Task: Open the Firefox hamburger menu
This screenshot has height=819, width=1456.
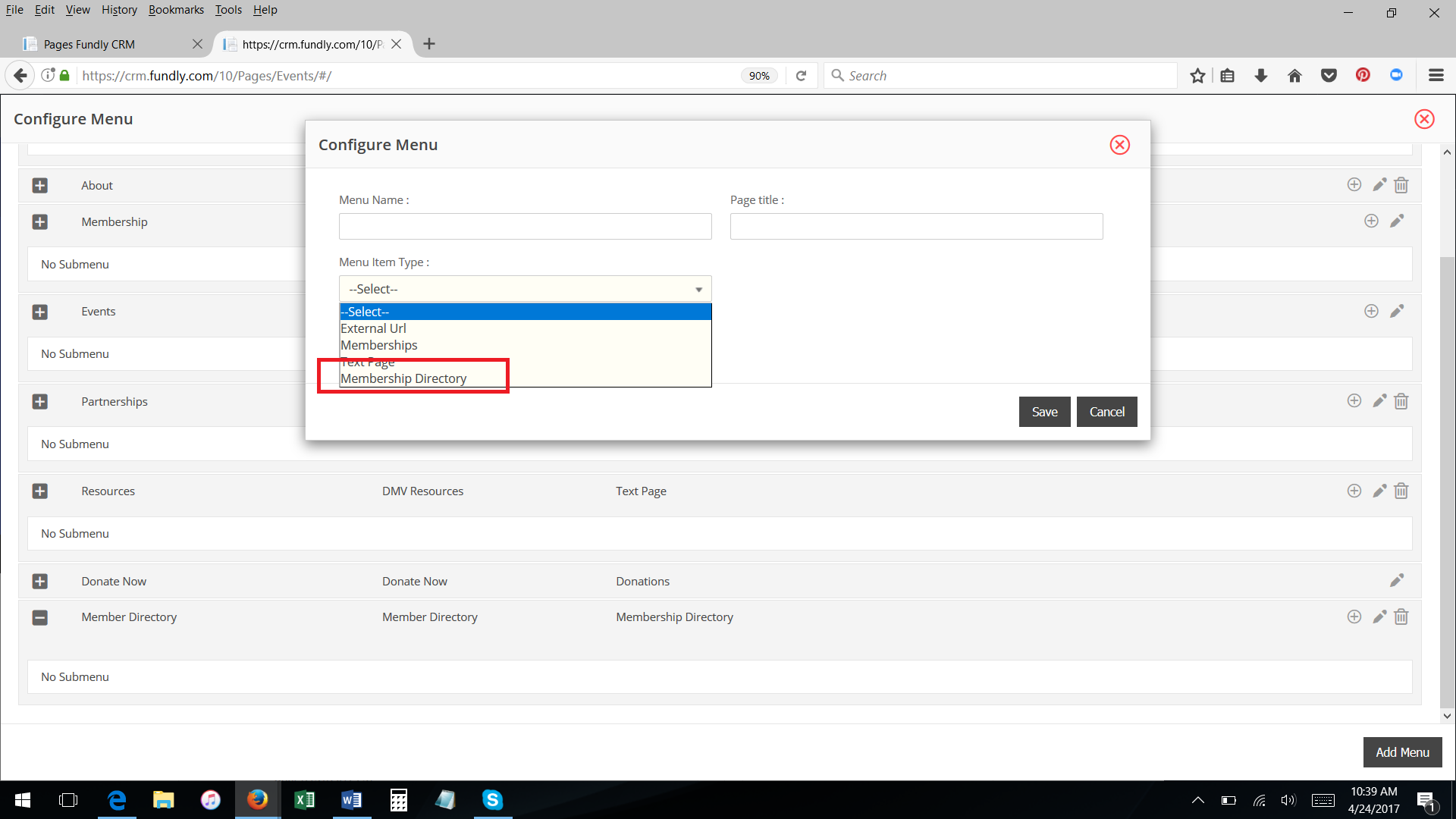Action: click(1436, 76)
